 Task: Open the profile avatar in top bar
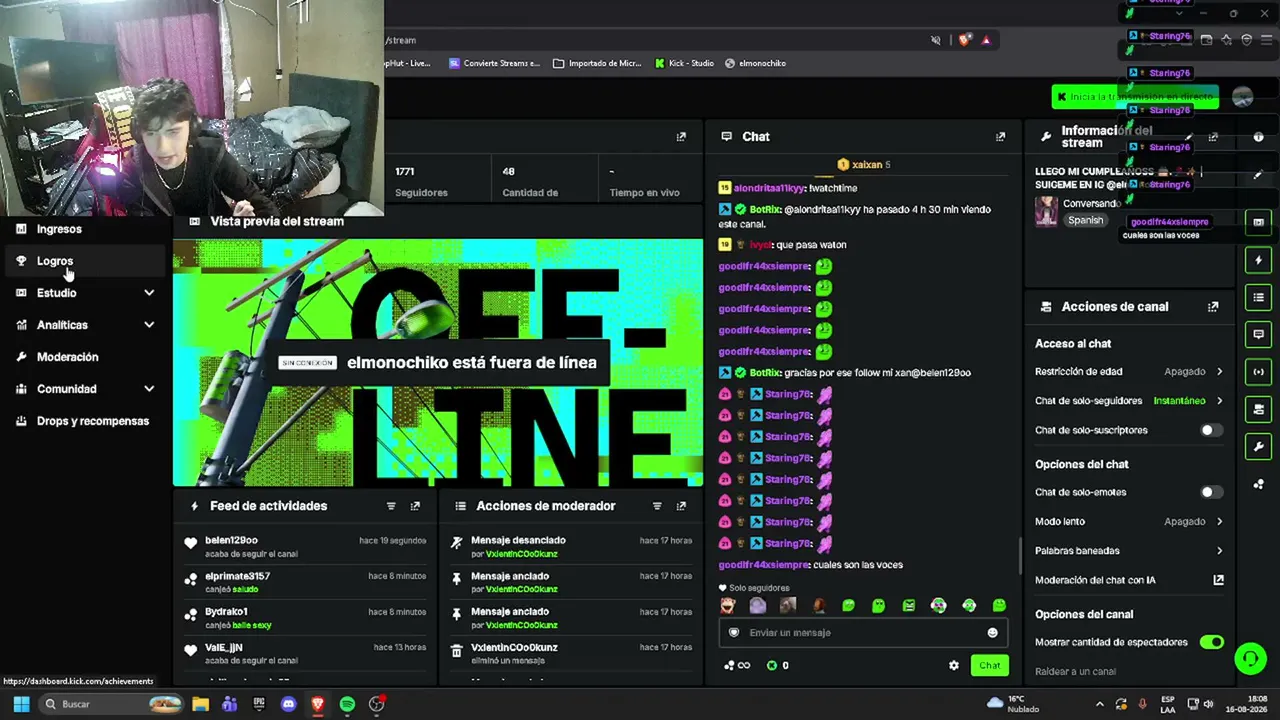1243,97
